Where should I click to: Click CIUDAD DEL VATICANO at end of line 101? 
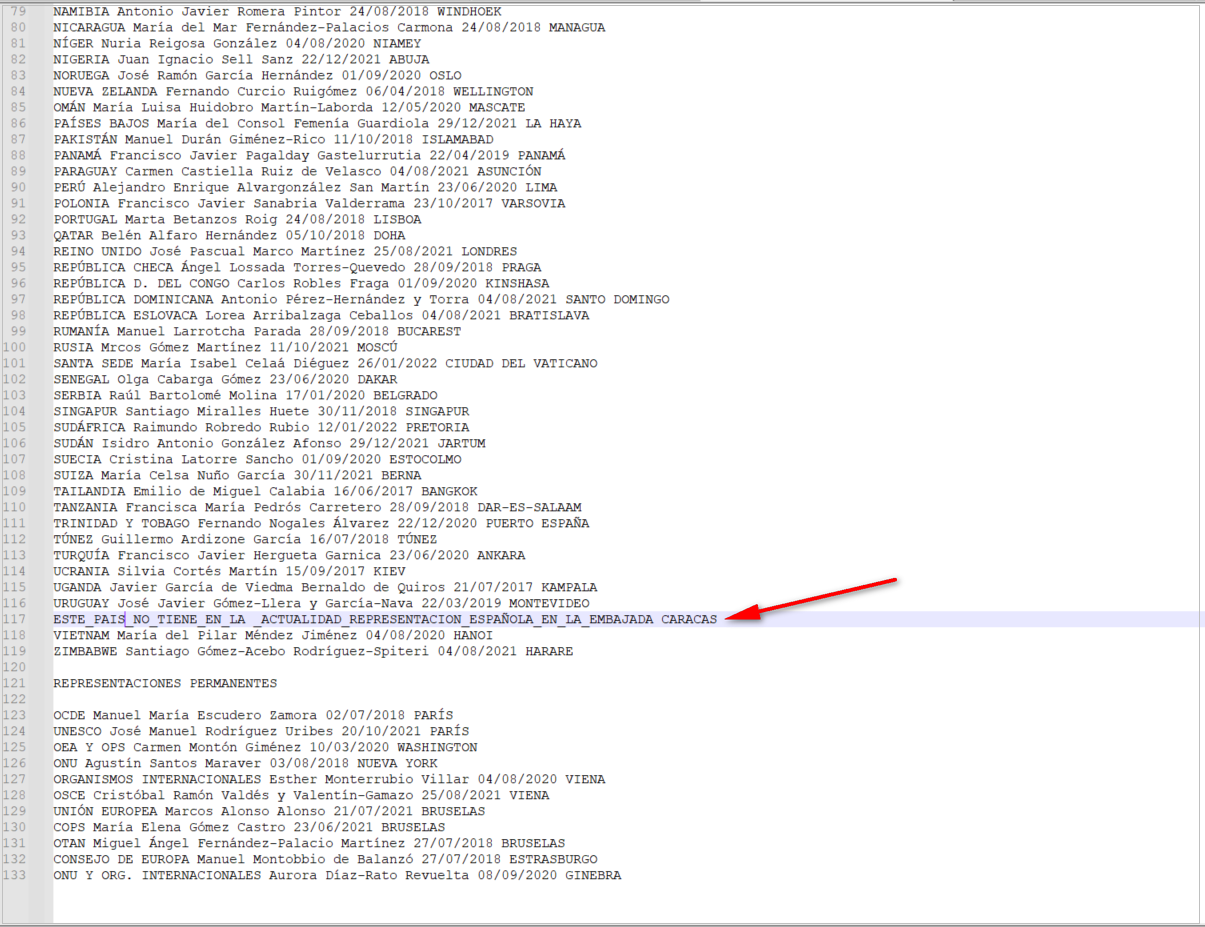click(x=521, y=363)
